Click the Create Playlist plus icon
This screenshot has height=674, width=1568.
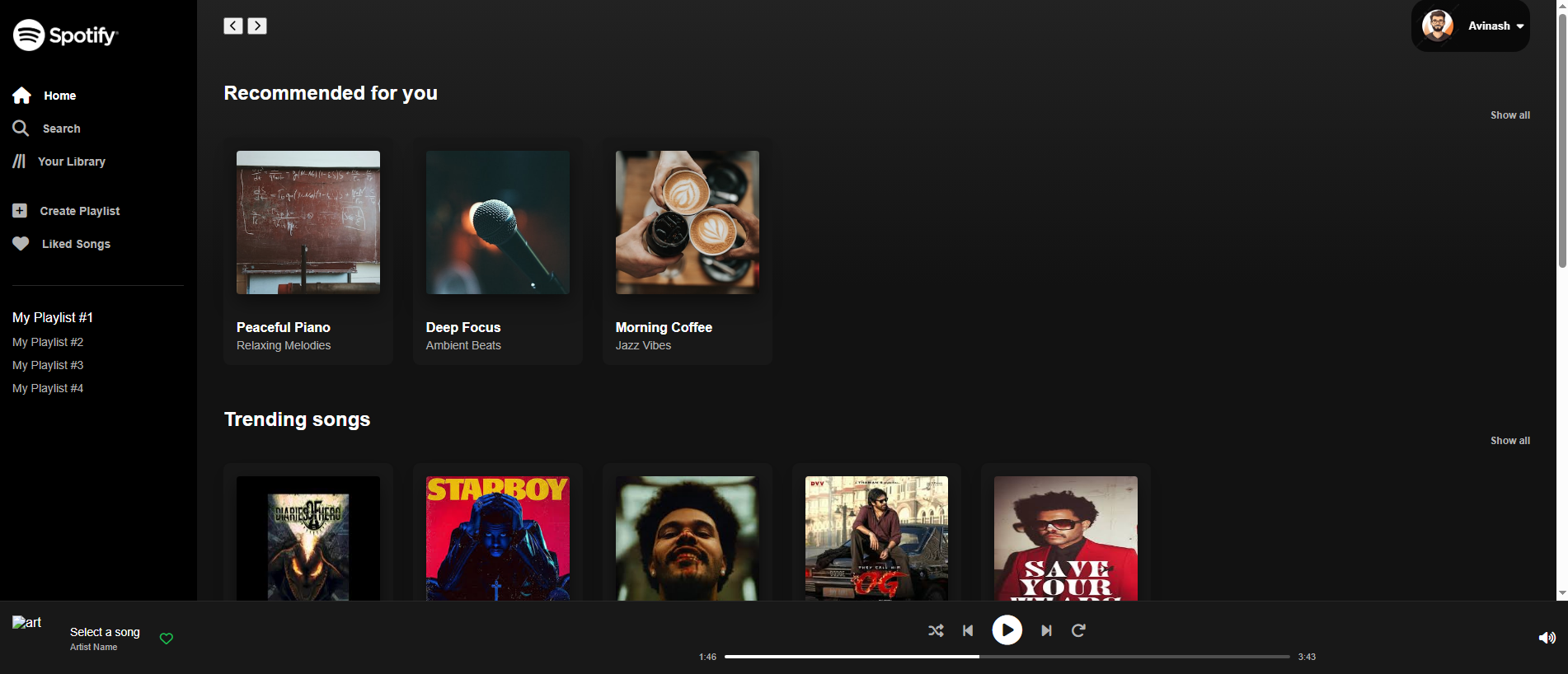20,211
